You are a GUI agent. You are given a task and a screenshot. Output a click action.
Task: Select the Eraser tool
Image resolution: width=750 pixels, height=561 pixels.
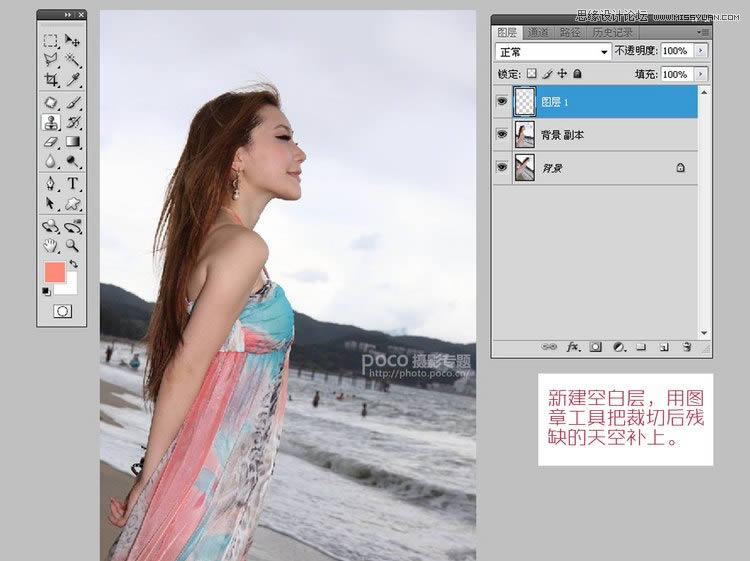pyautogui.click(x=51, y=142)
